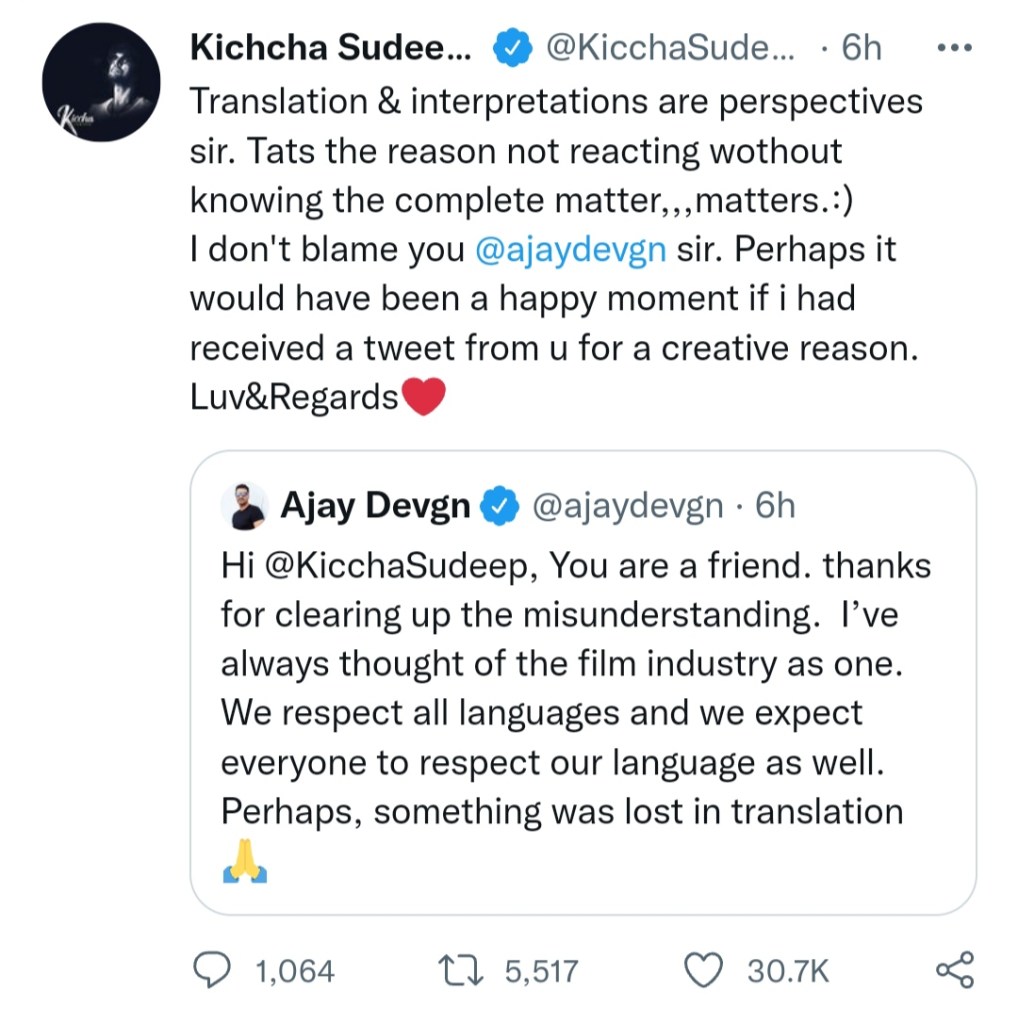Click the Ajay Devgn name in quoted tweet
This screenshot has height=1023, width=1018.
pyautogui.click(x=375, y=506)
